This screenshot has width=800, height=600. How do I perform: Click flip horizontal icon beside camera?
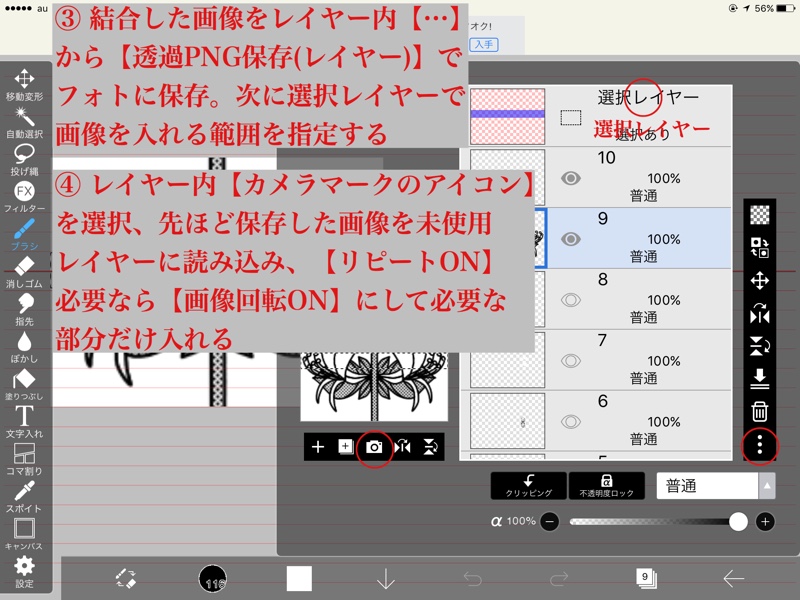click(403, 447)
